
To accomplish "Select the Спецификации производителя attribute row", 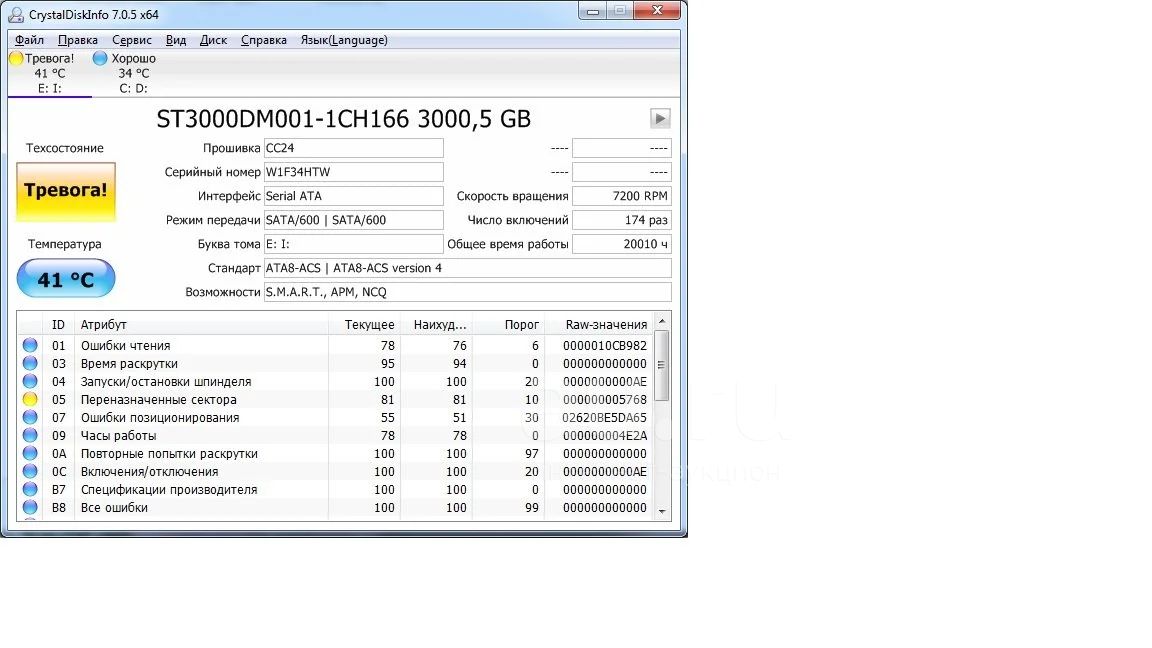I will point(334,489).
